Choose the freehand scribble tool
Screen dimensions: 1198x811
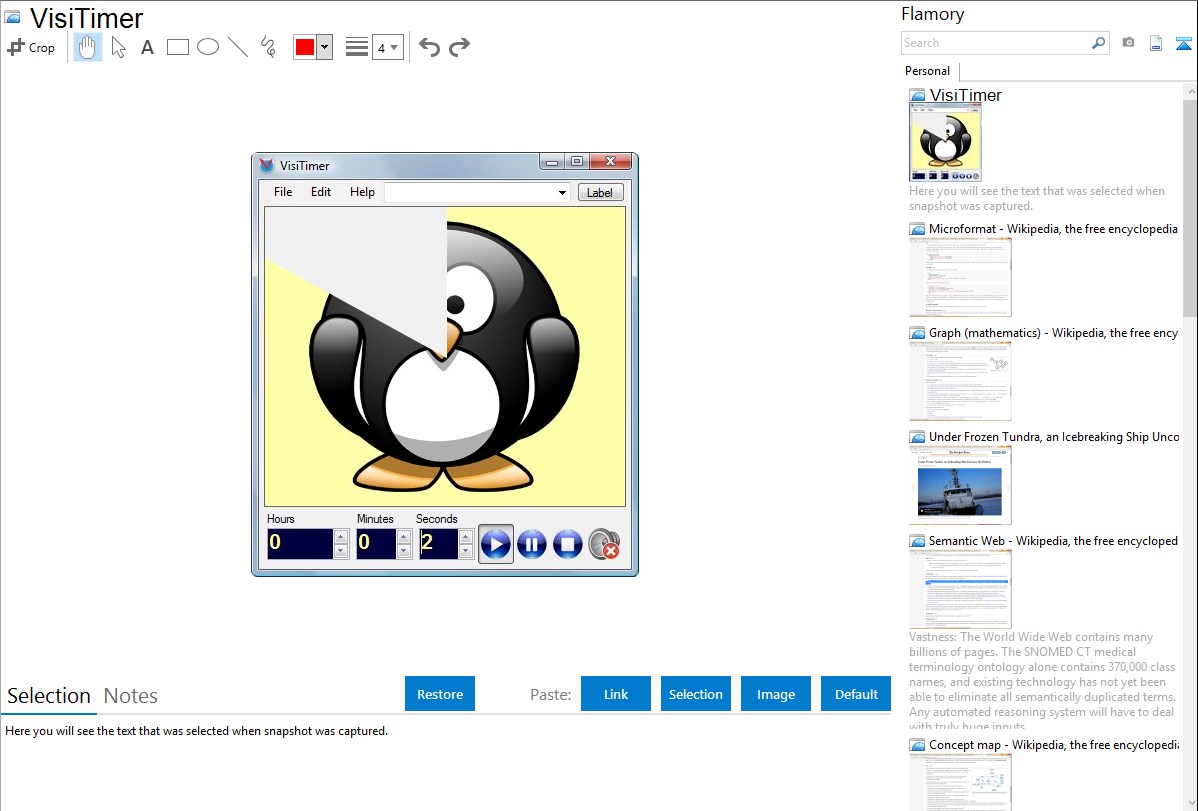[268, 47]
